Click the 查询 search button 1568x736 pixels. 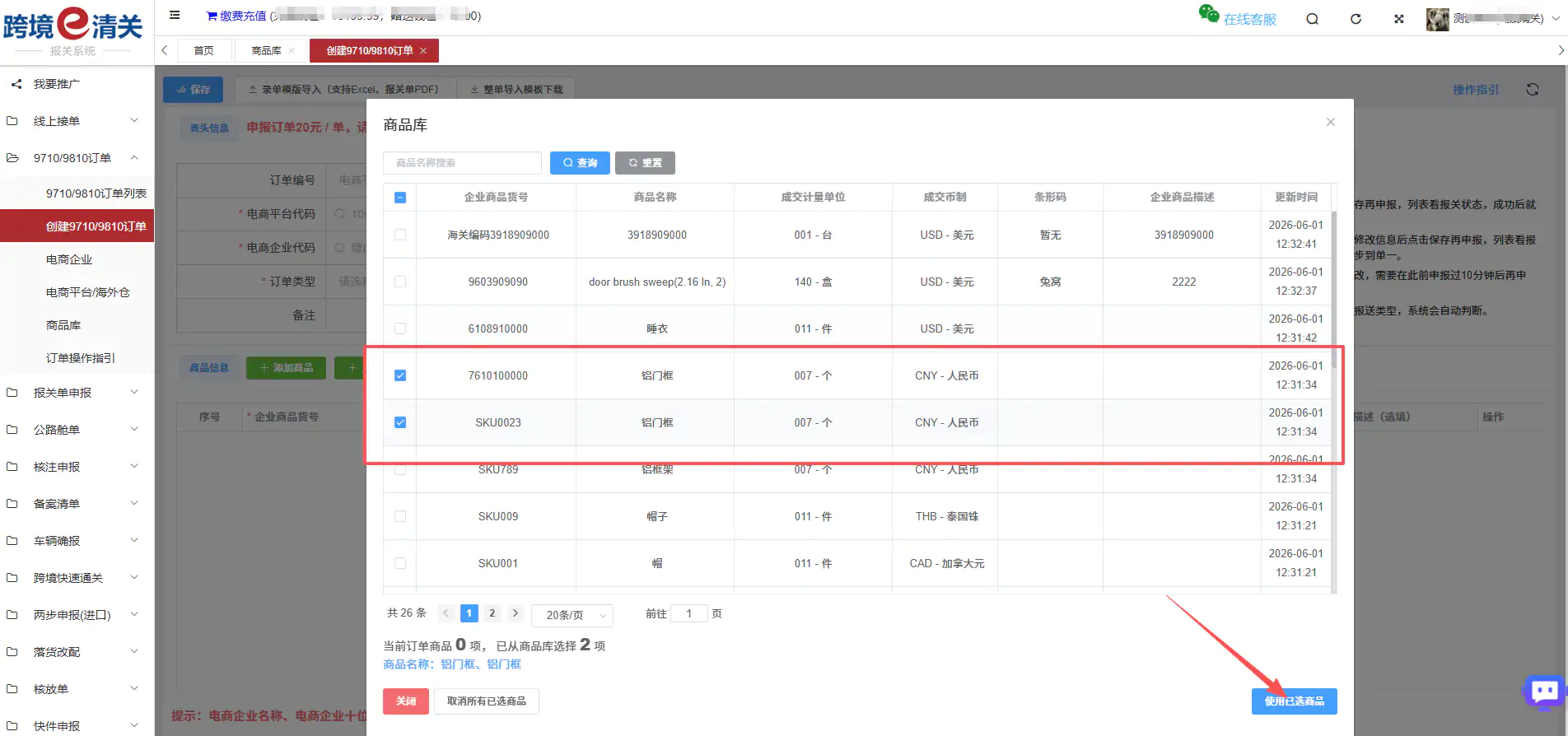pos(580,163)
